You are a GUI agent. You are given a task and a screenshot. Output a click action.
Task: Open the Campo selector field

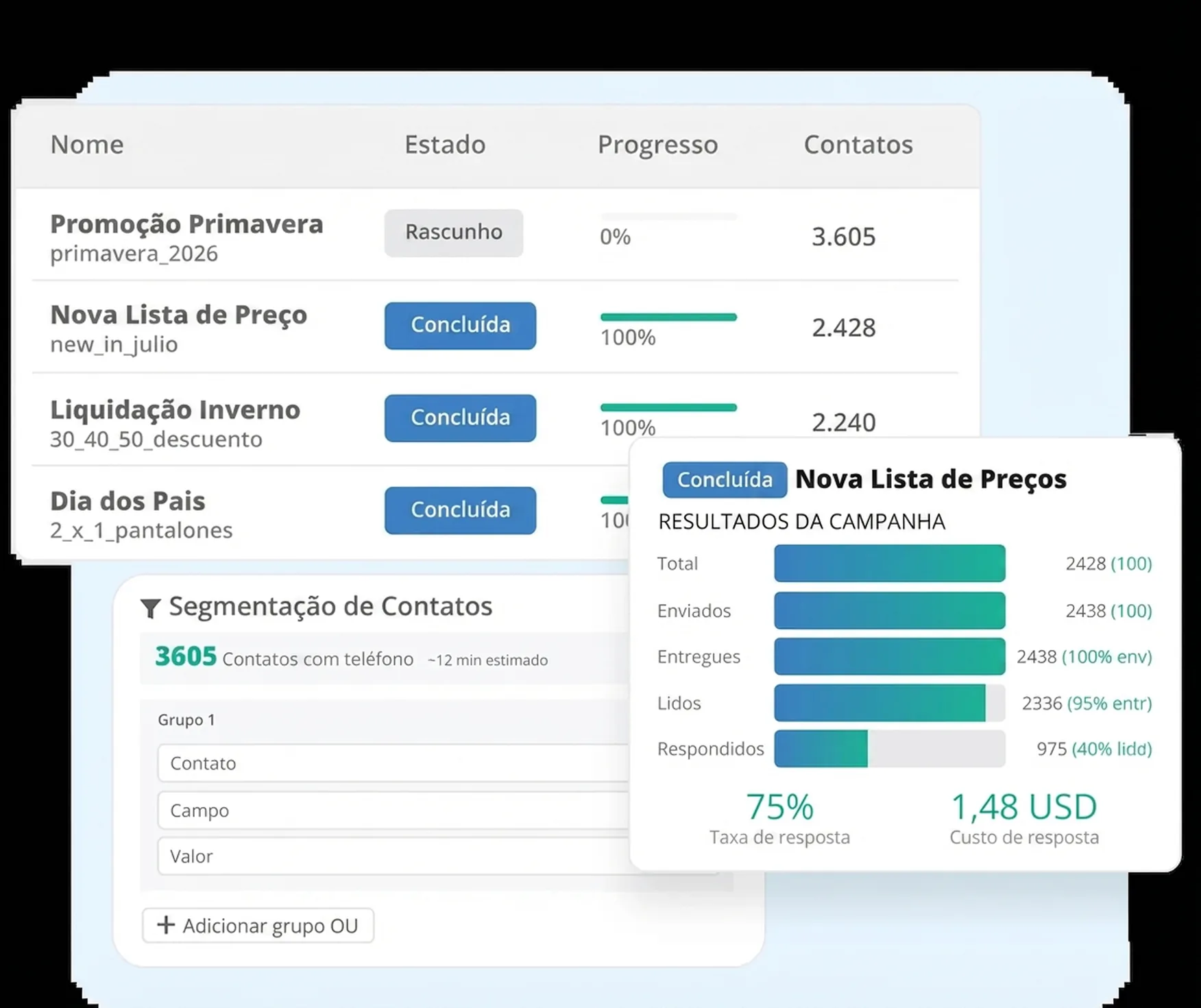[x=392, y=811]
